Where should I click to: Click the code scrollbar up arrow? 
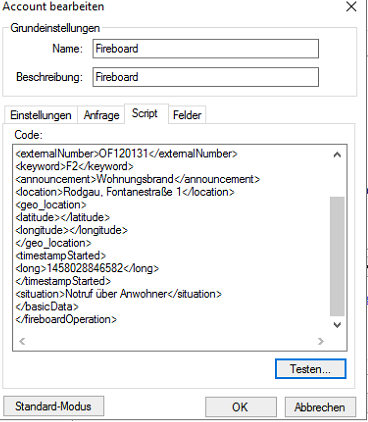tap(337, 155)
